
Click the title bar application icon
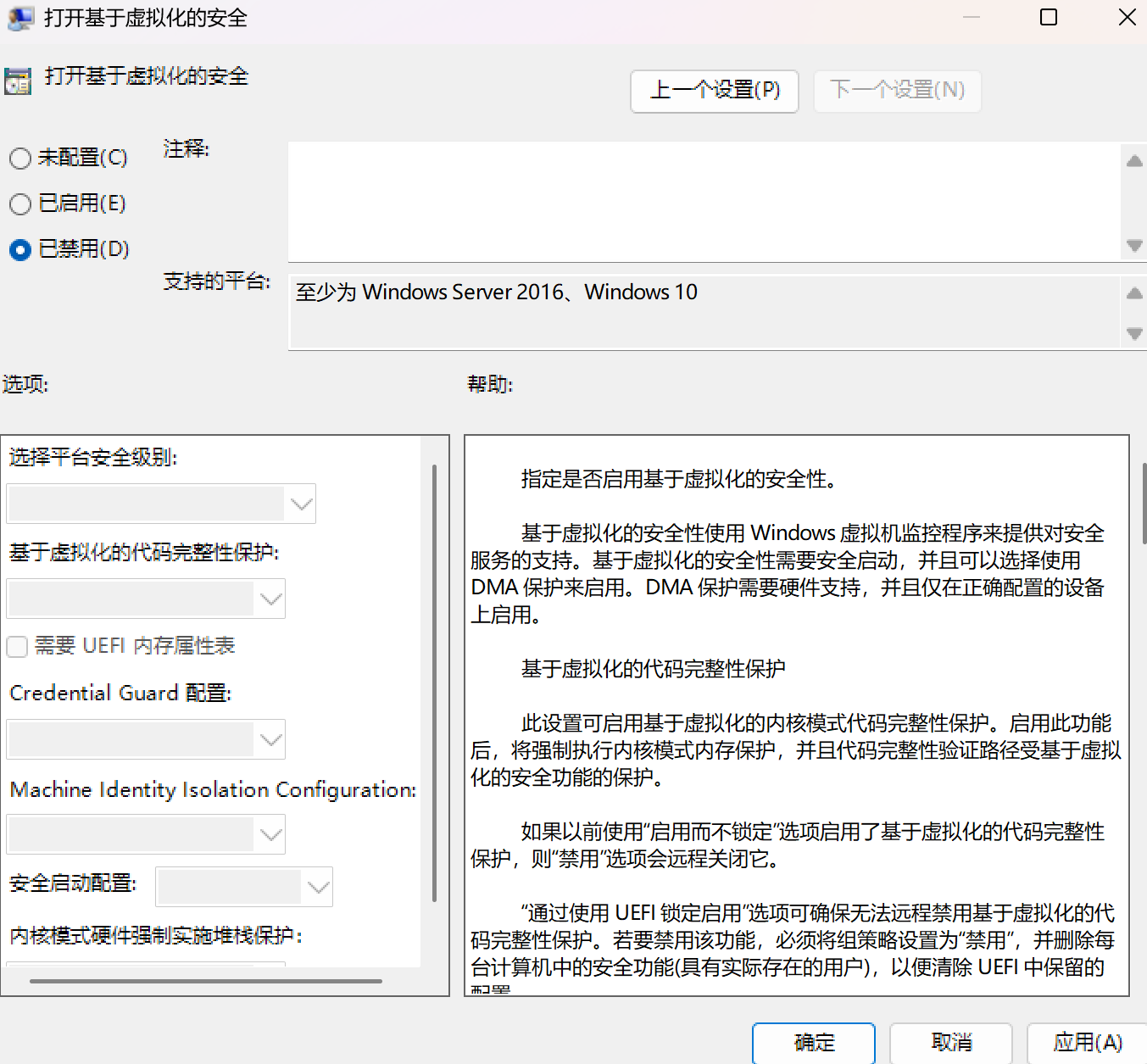pyautogui.click(x=20, y=18)
